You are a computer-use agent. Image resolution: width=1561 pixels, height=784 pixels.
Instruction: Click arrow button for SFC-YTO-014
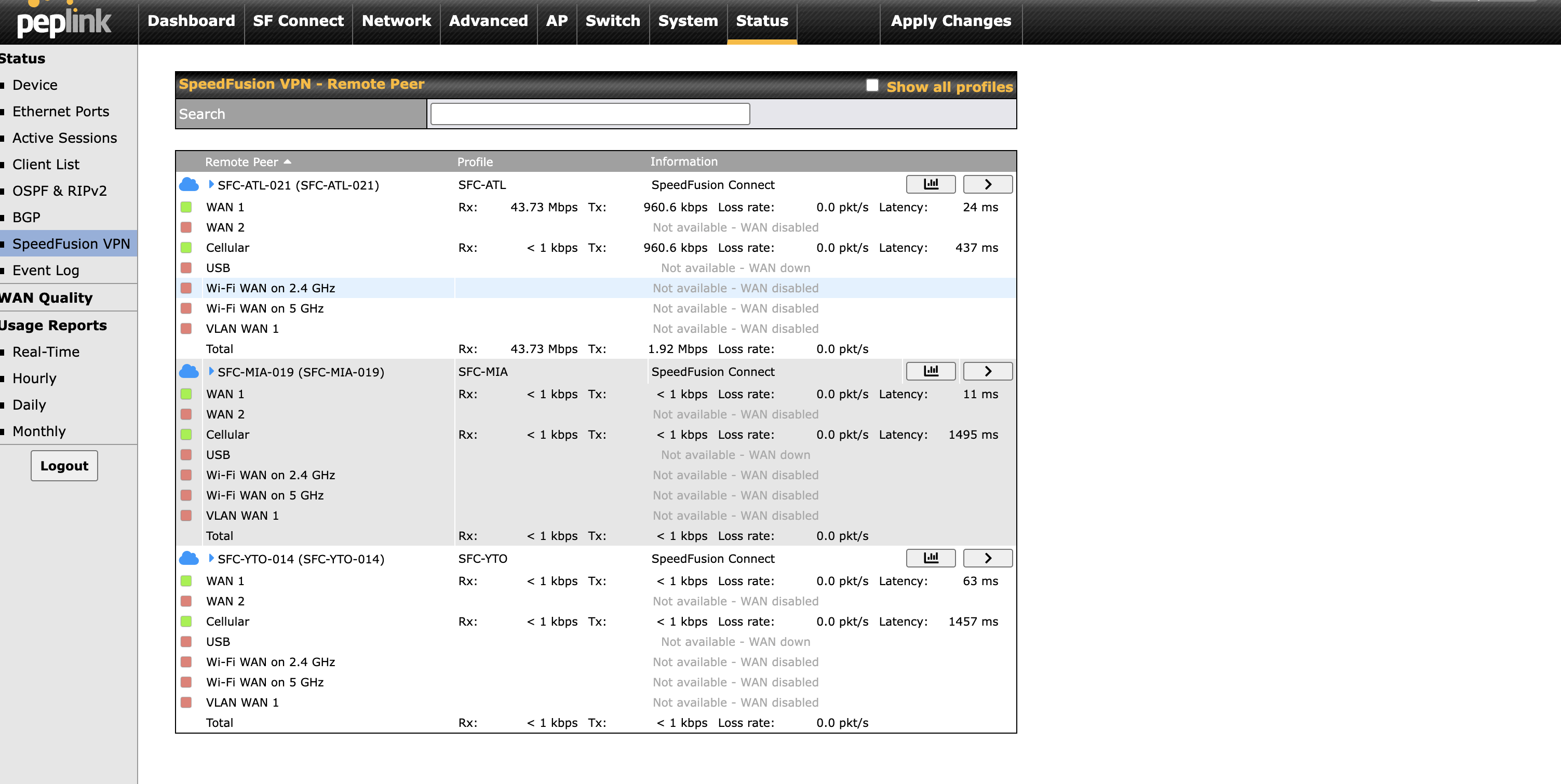[987, 558]
